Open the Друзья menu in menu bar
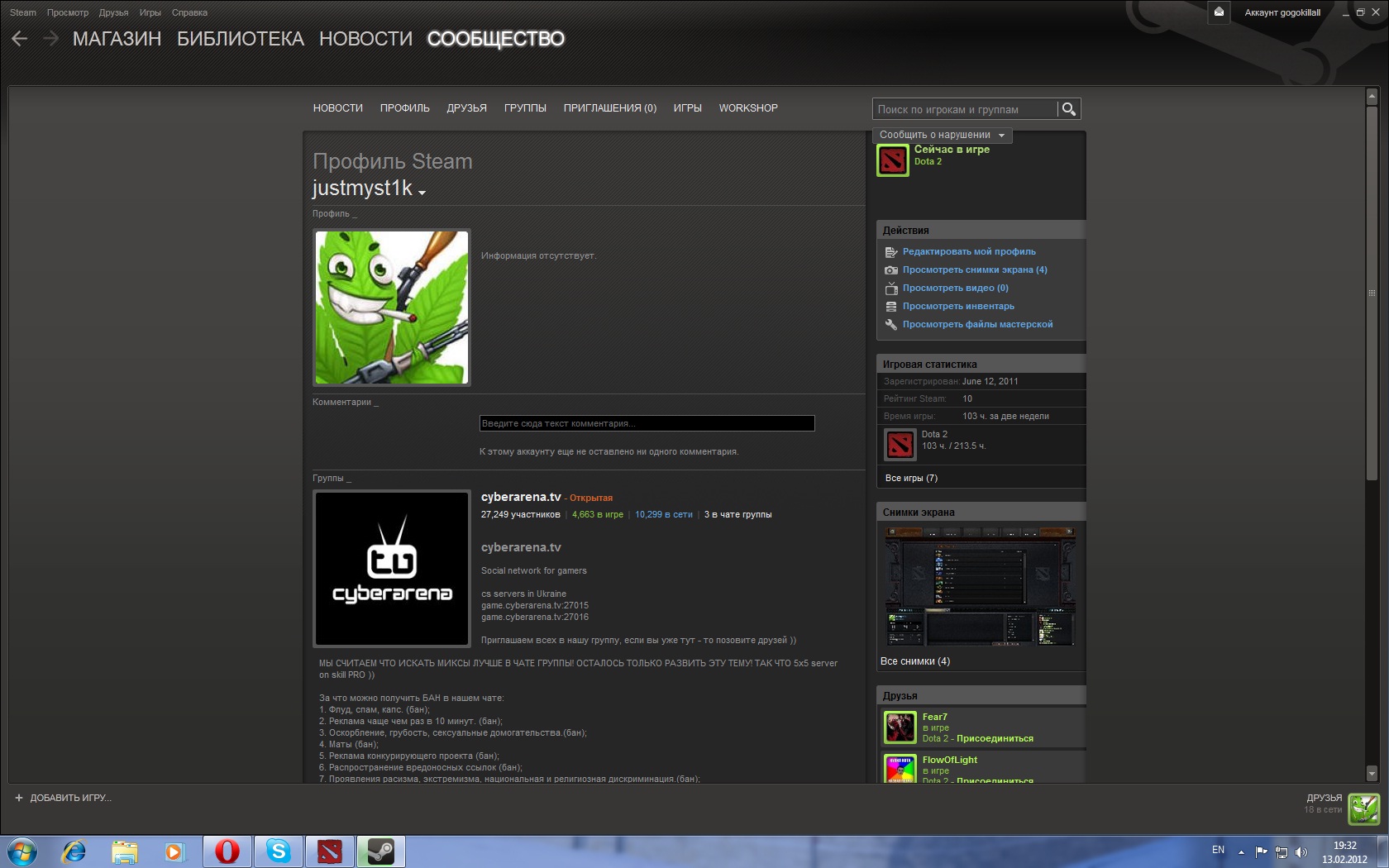1389x868 pixels. (114, 12)
